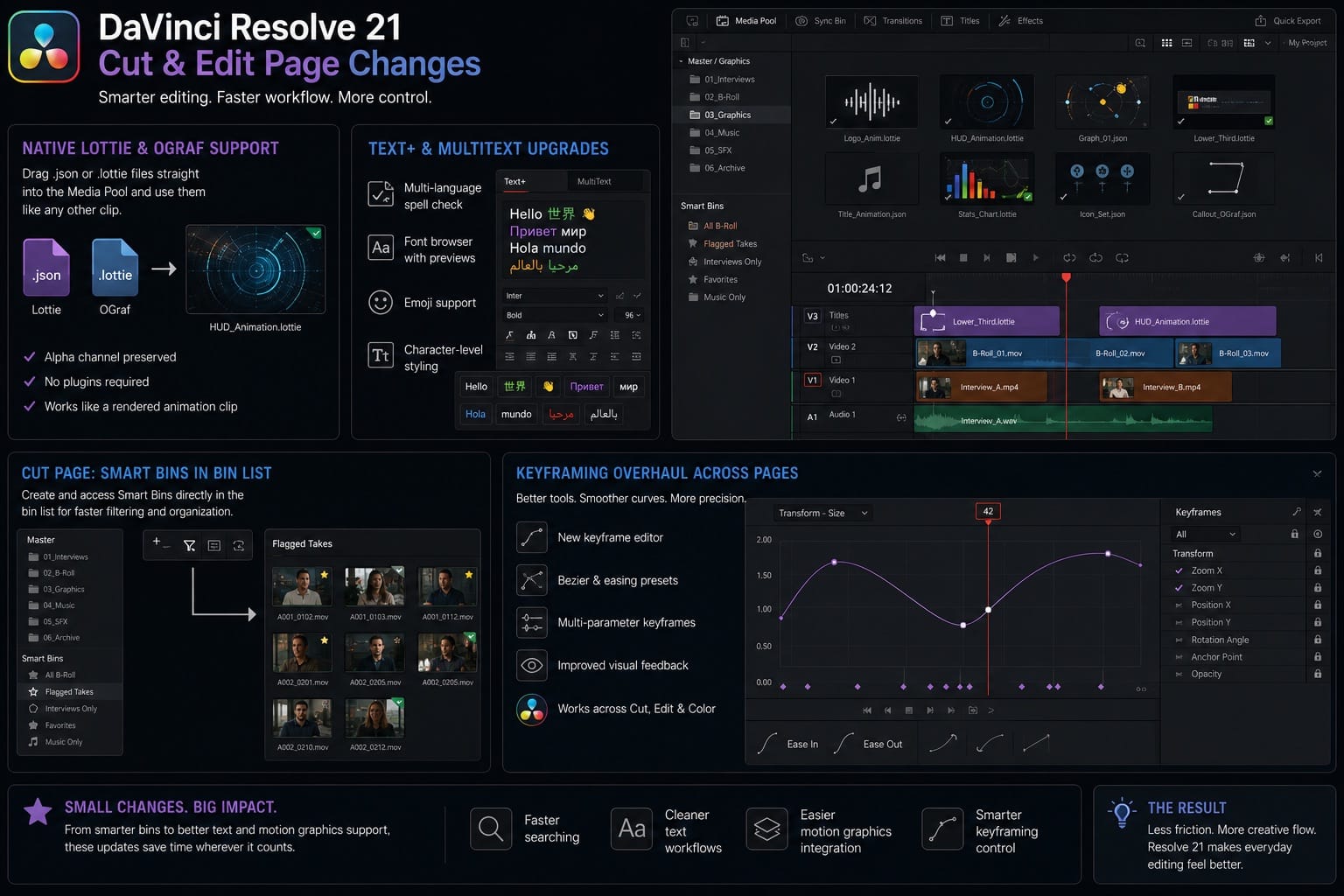The width and height of the screenshot is (1344, 896).
Task: Click the funnel filter icon in Cut page toolbar
Action: click(189, 545)
